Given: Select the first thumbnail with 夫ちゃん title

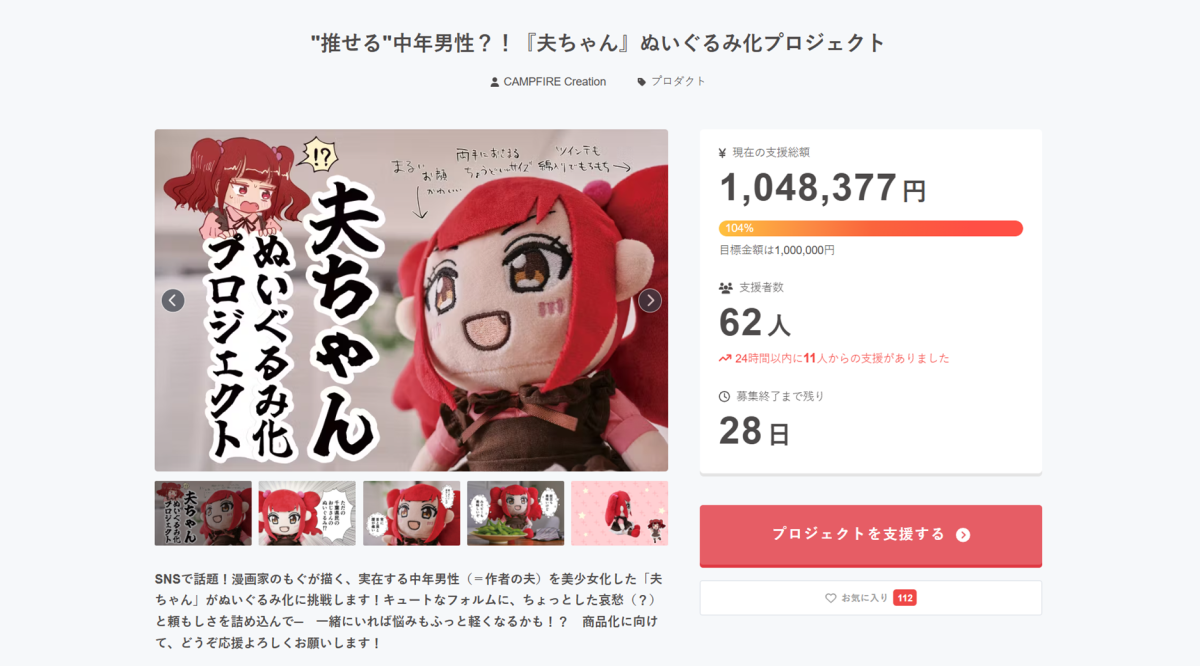Looking at the screenshot, I should pos(203,513).
